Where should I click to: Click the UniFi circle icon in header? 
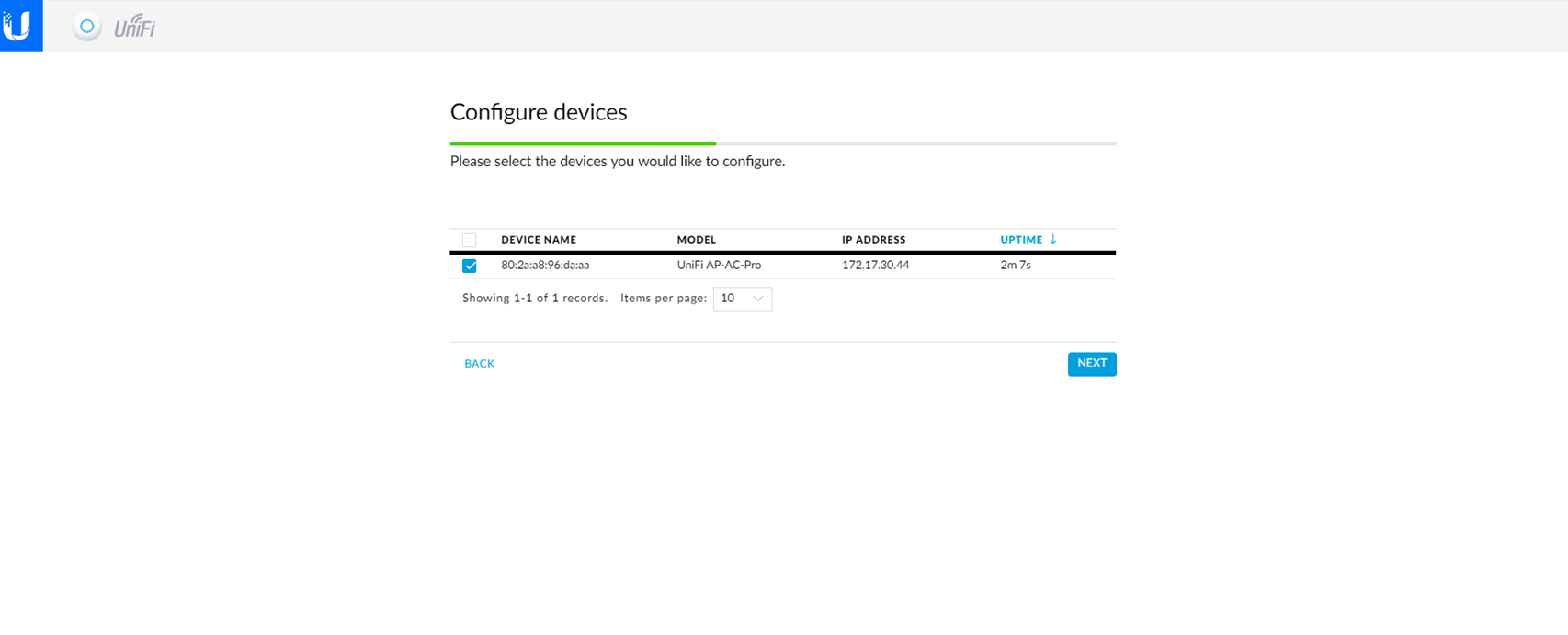click(87, 27)
